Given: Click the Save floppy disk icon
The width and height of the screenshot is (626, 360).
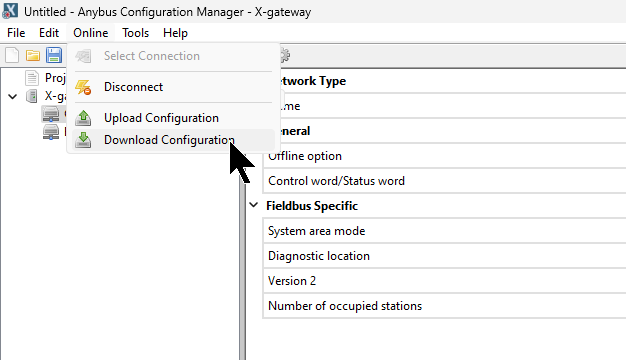Looking at the screenshot, I should point(53,55).
